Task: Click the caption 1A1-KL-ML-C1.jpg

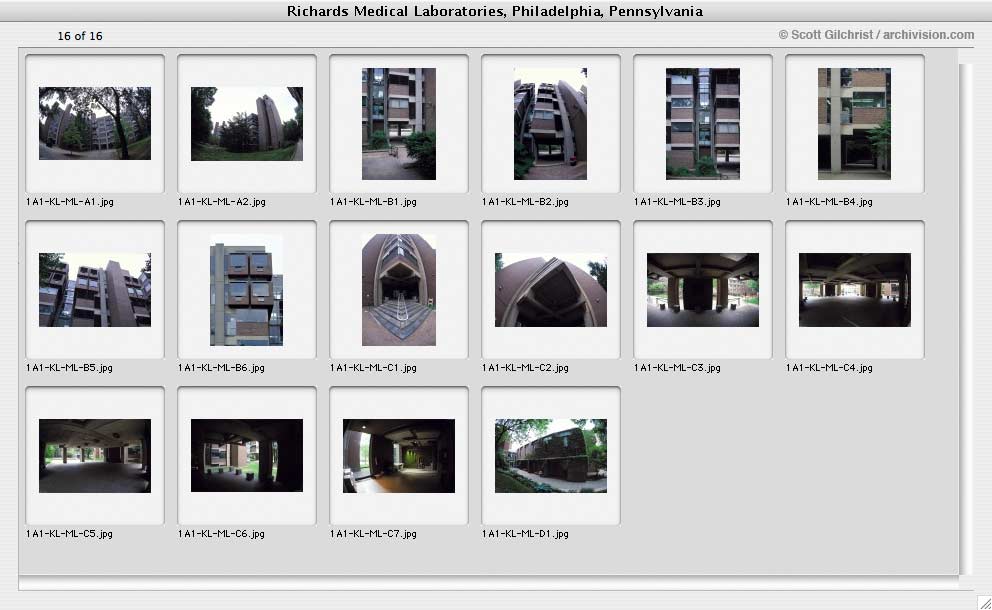Action: pos(373,368)
